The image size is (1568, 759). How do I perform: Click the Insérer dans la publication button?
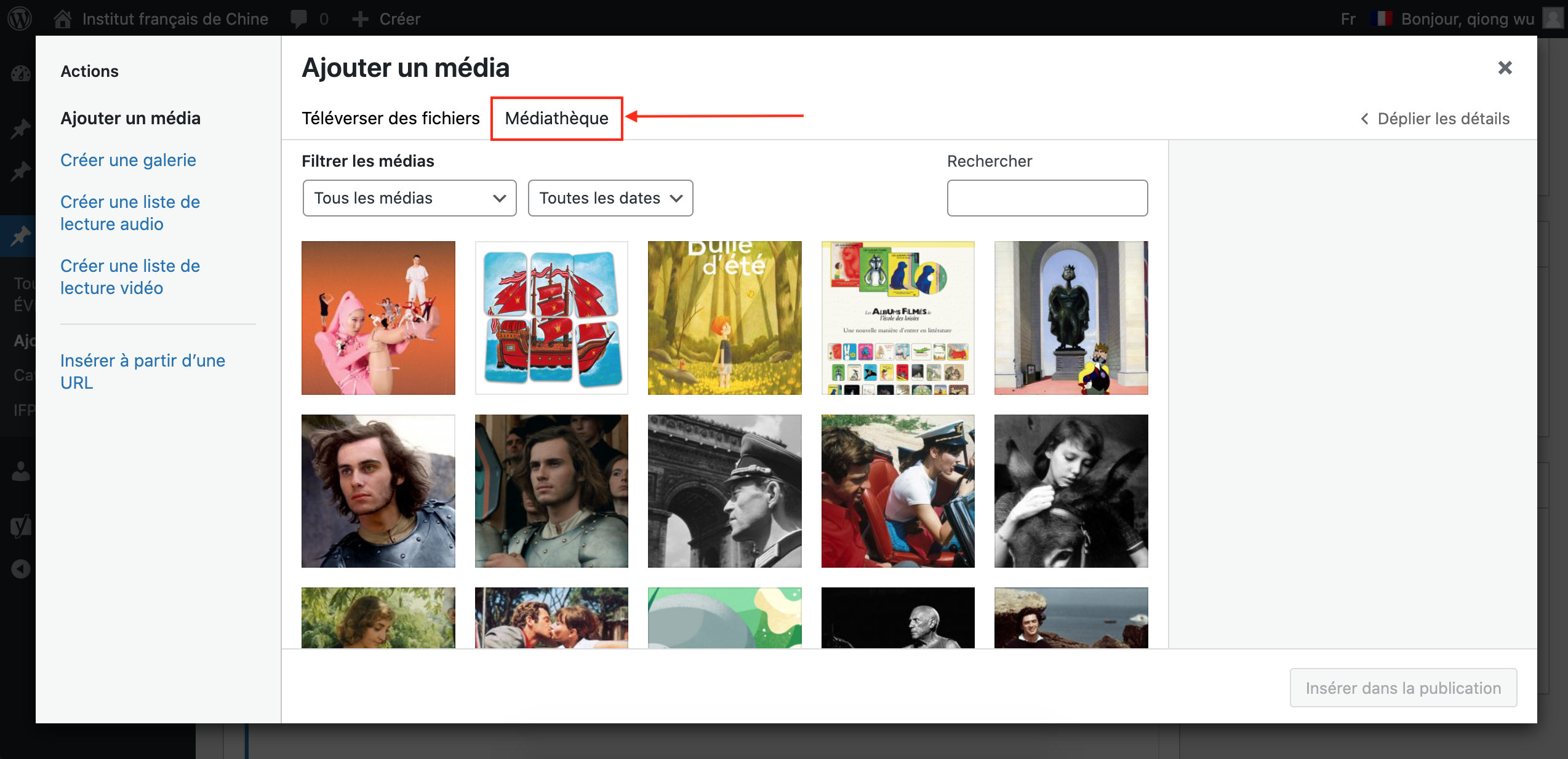pos(1403,688)
